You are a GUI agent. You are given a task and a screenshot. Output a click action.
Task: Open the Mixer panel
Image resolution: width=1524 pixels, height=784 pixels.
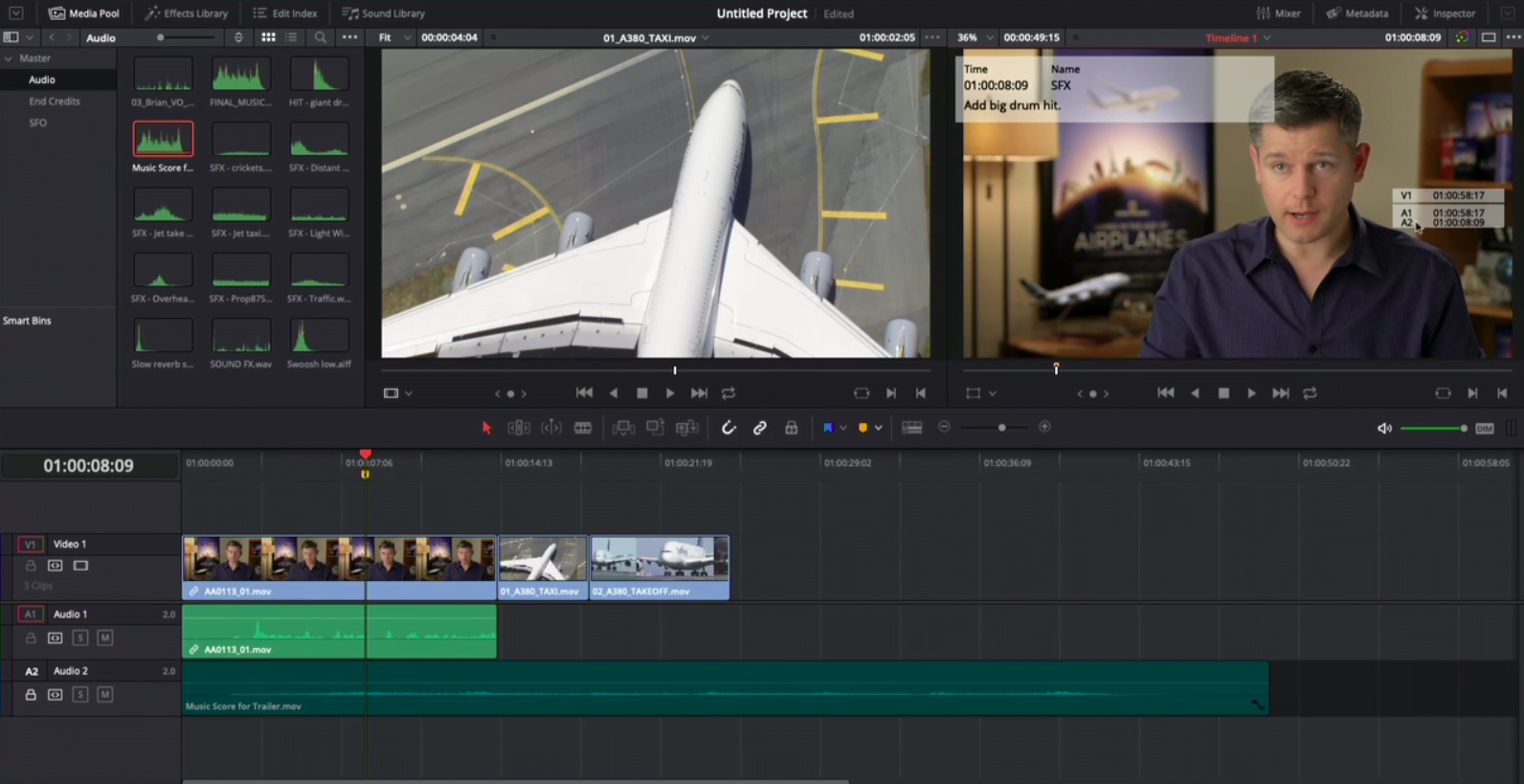pos(1279,13)
